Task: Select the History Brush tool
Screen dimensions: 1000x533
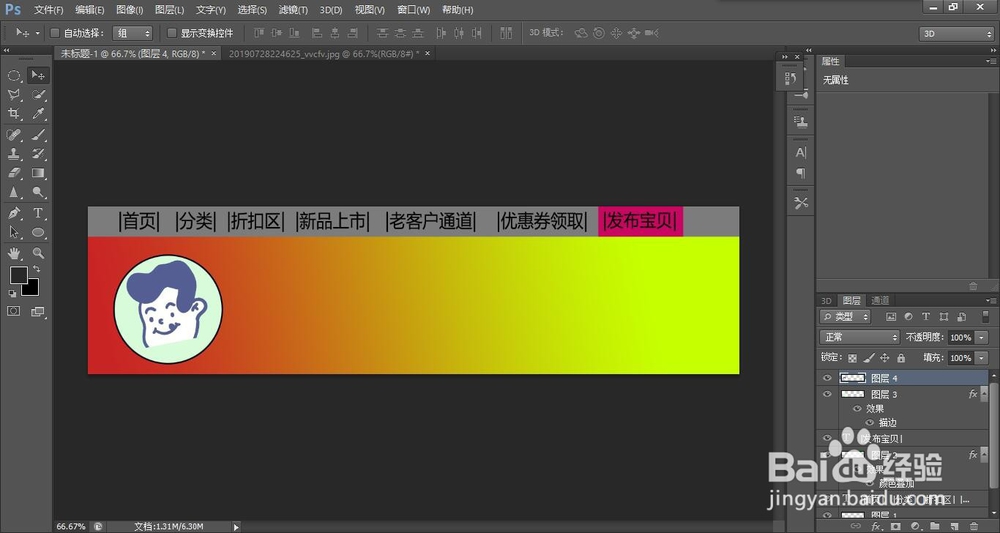Action: (38, 154)
